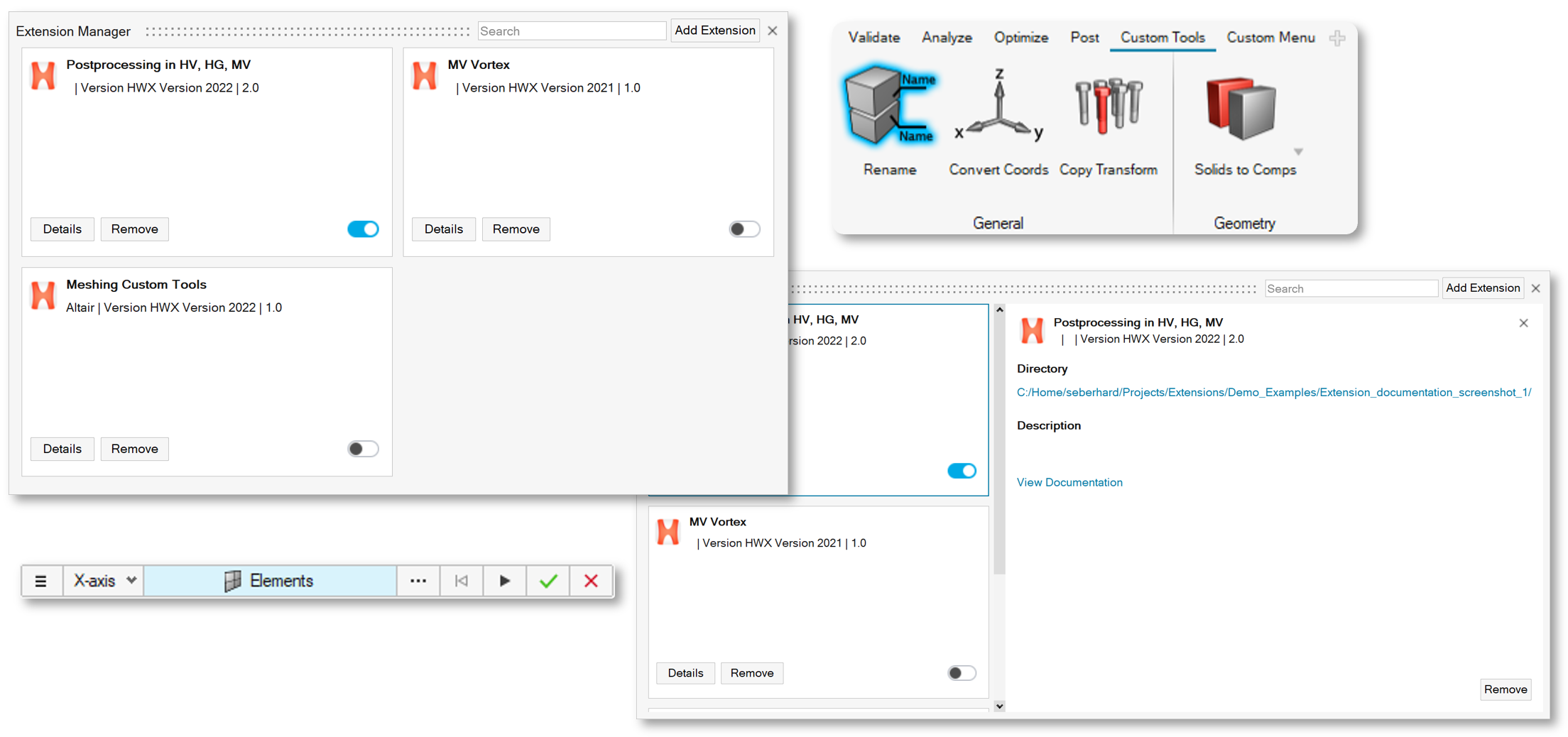Open Details for MV Vortex, left manager

(444, 229)
